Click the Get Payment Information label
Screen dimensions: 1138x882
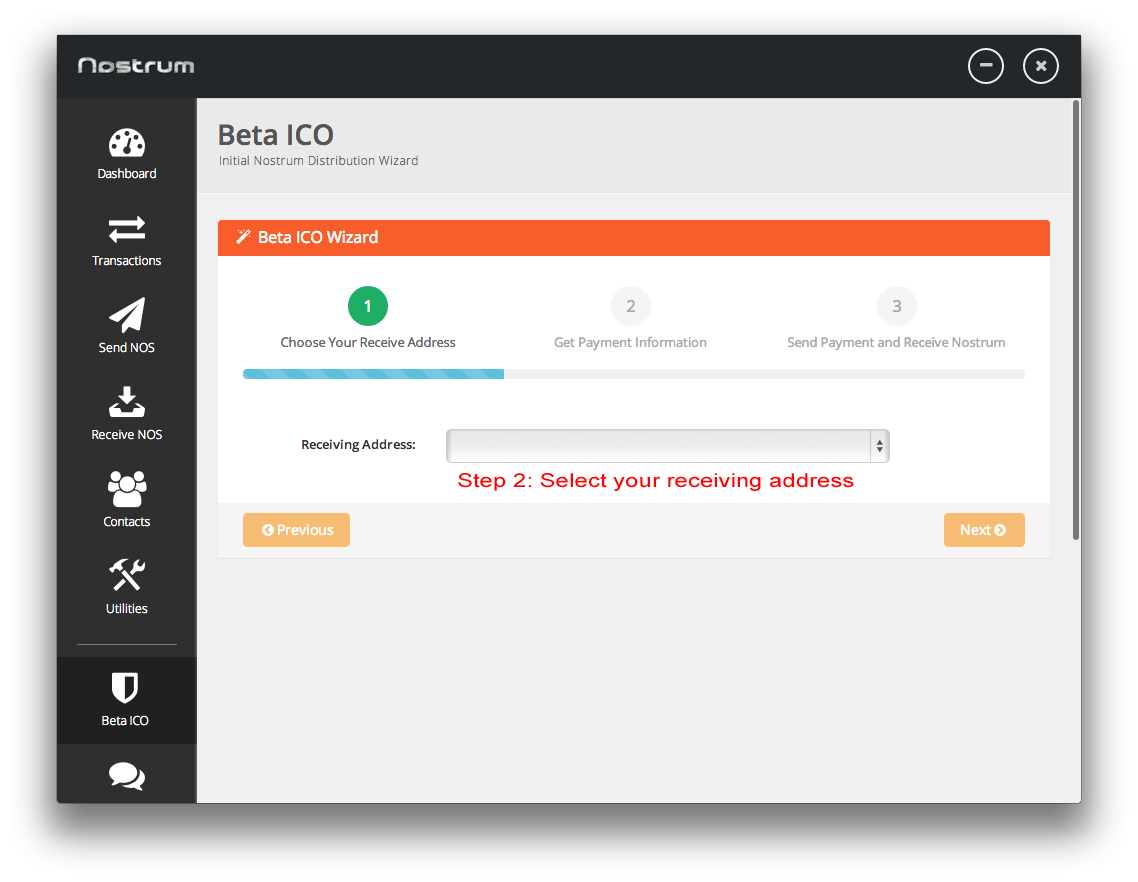(x=630, y=343)
